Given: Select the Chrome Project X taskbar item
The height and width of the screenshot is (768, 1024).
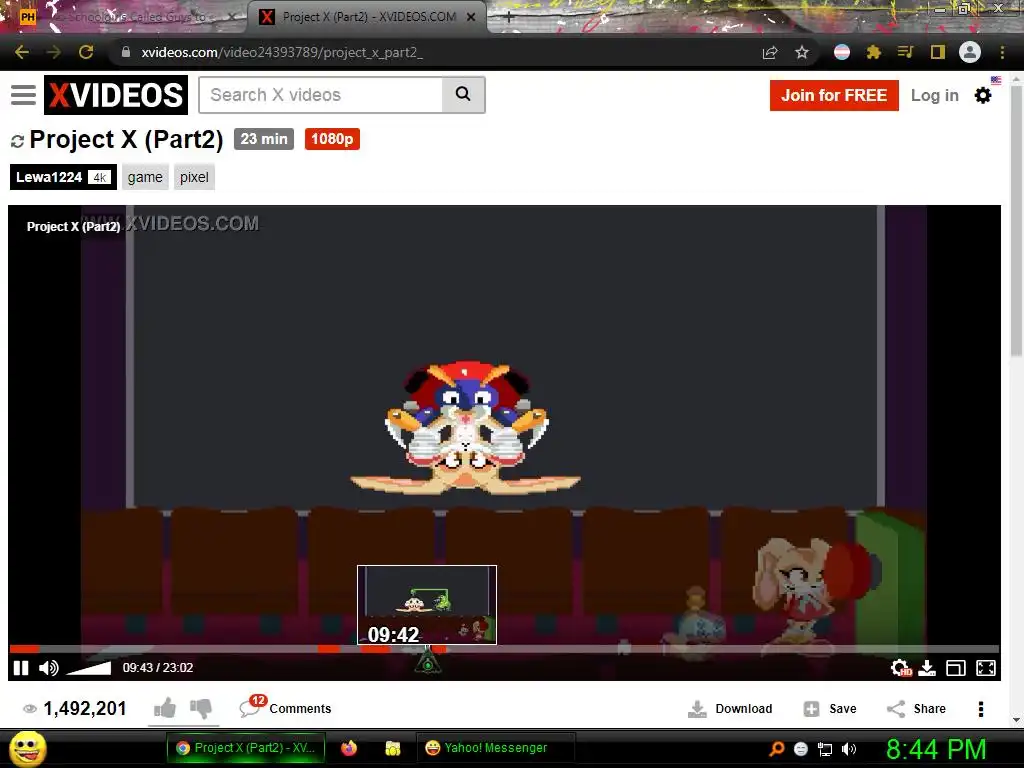Looking at the screenshot, I should point(246,748).
